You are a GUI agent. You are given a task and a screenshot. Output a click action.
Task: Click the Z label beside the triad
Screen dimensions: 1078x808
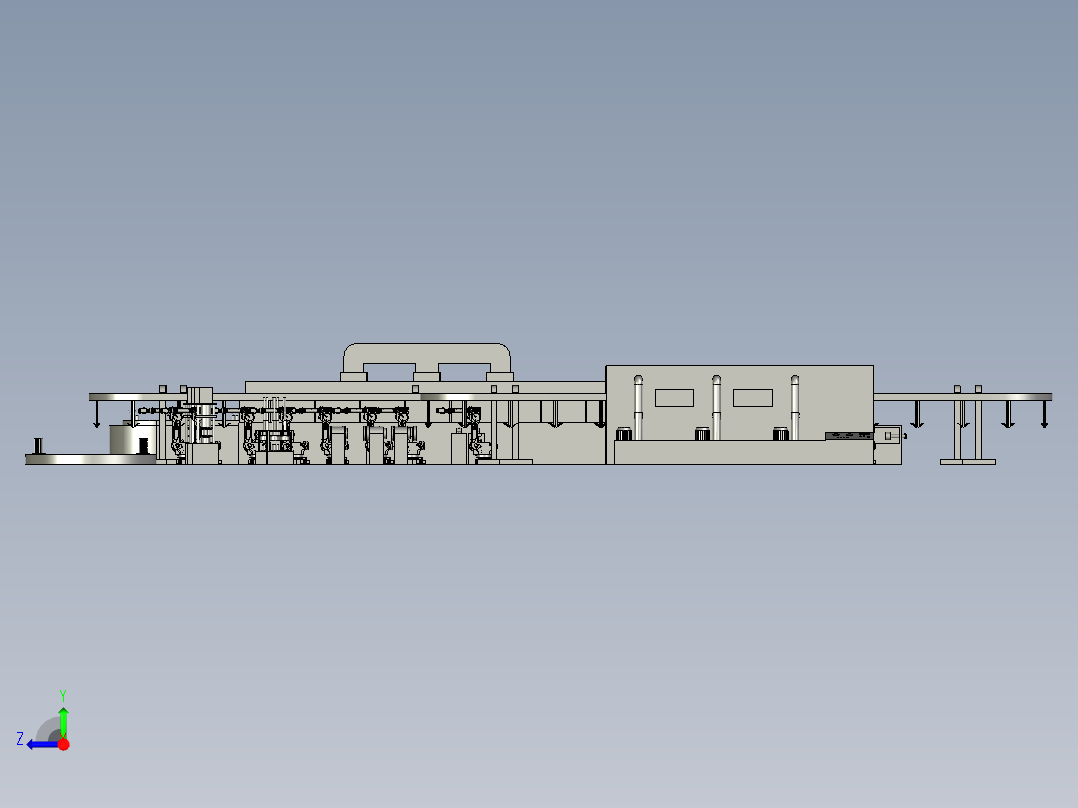[x=20, y=739]
